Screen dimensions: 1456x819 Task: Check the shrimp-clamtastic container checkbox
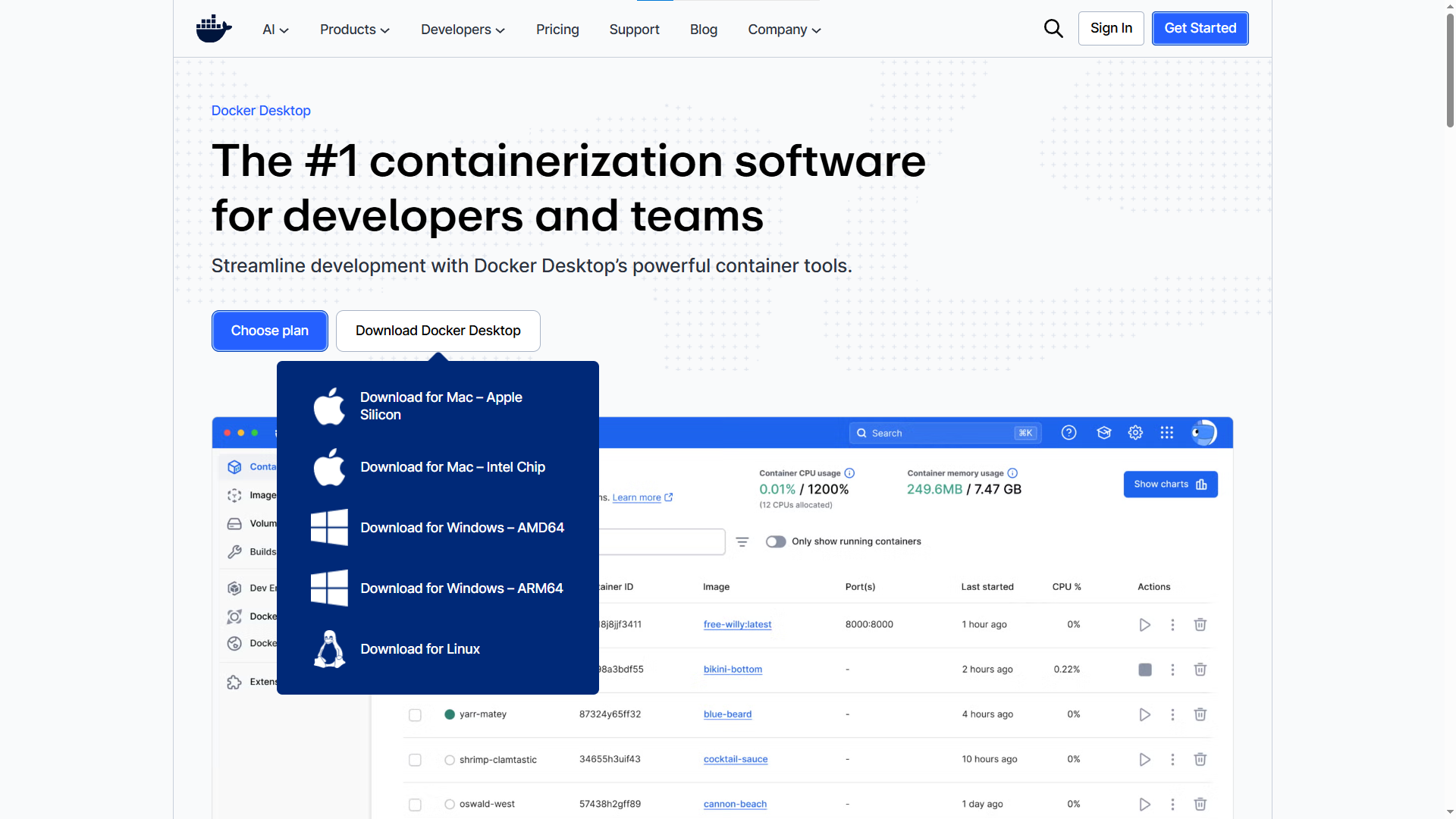click(415, 760)
